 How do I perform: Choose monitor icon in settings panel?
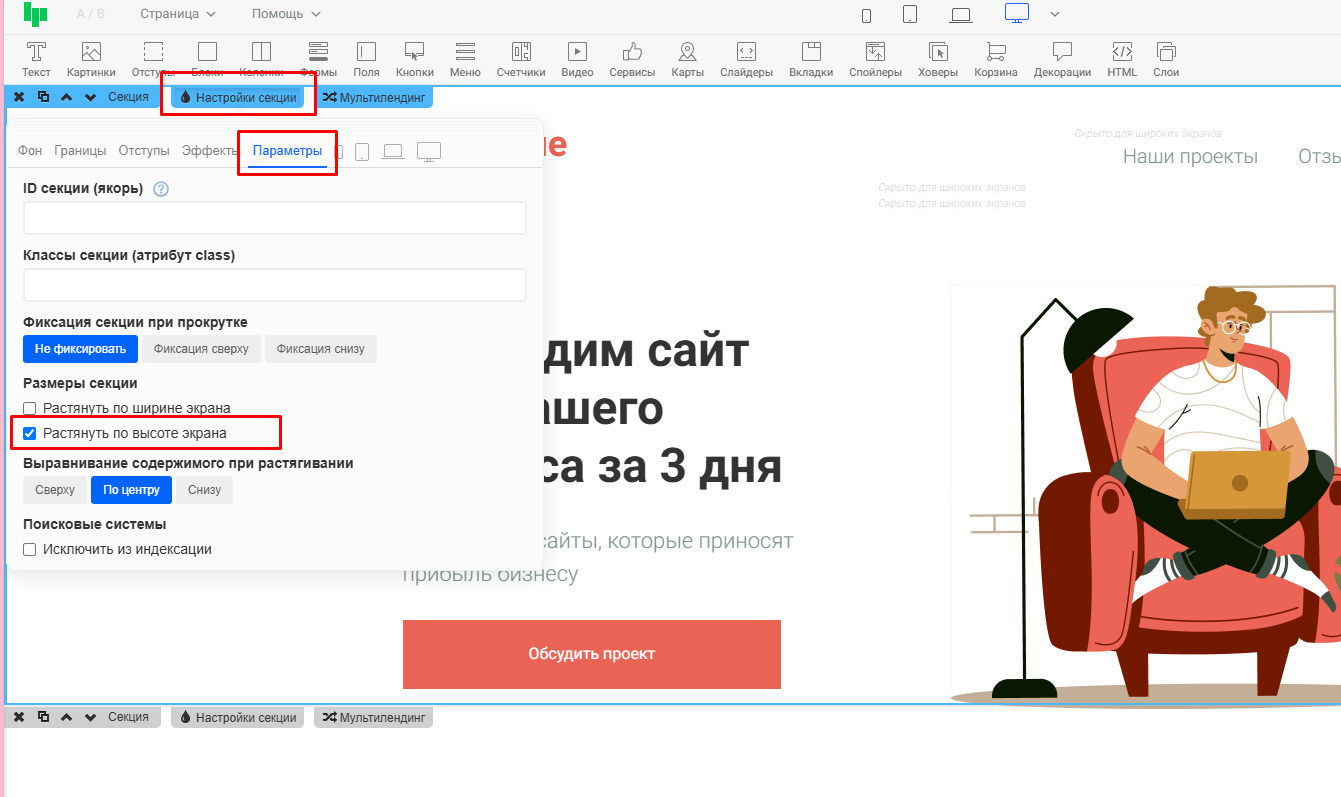[x=429, y=152]
